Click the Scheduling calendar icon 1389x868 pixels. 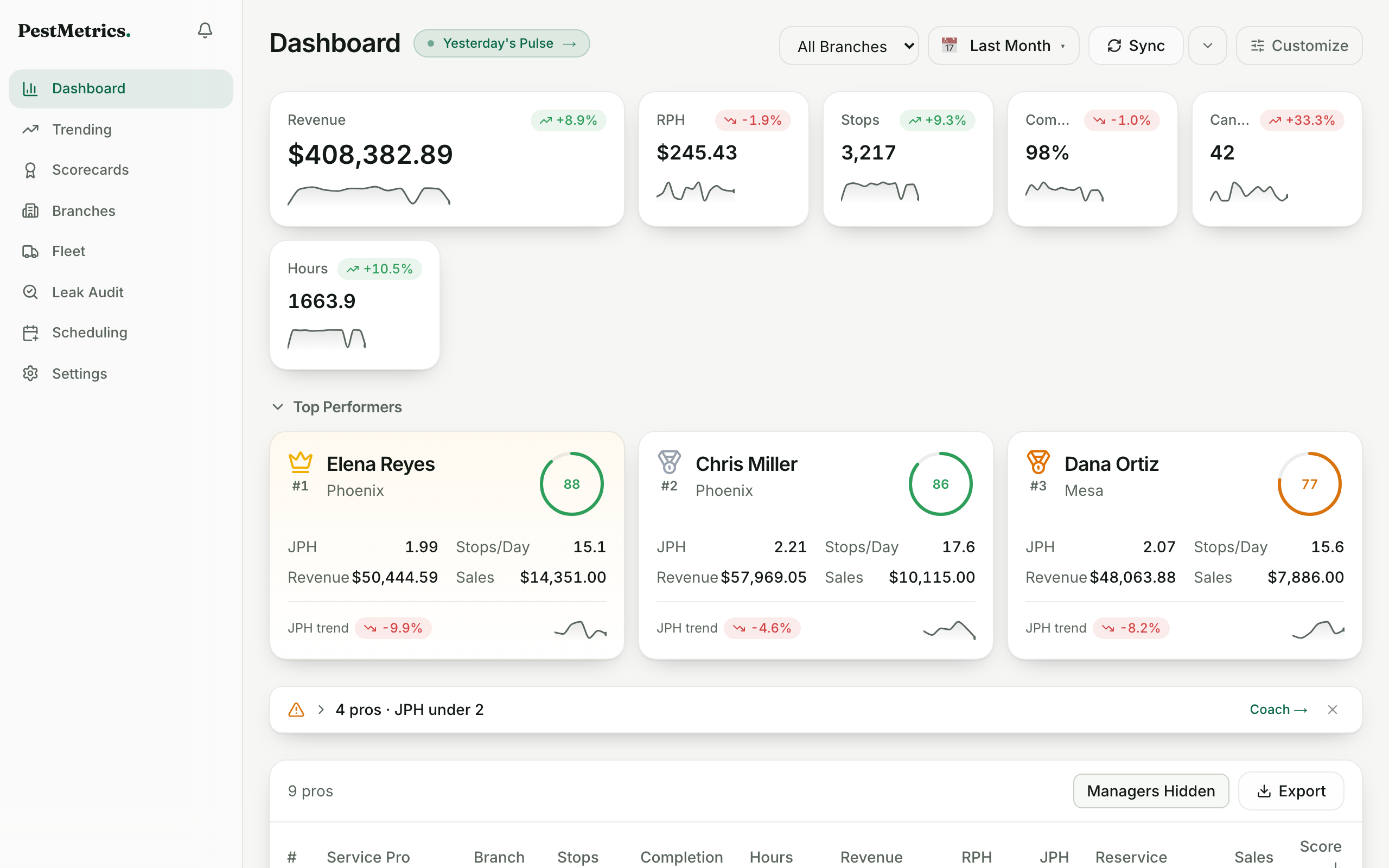(30, 333)
